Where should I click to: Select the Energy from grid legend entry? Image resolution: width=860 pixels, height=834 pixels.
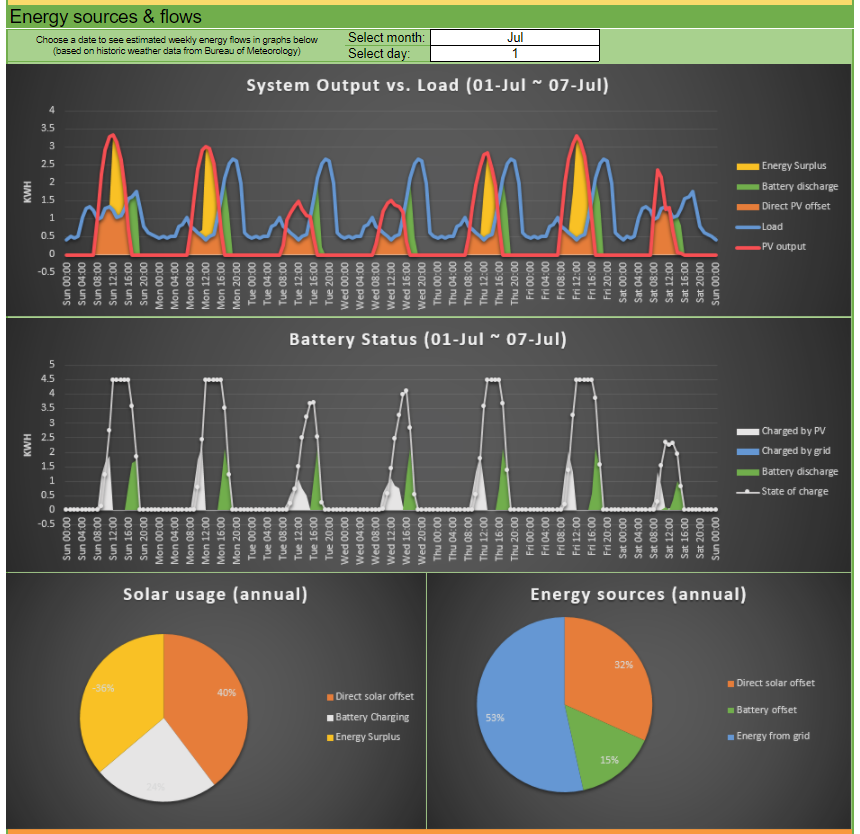pos(772,736)
